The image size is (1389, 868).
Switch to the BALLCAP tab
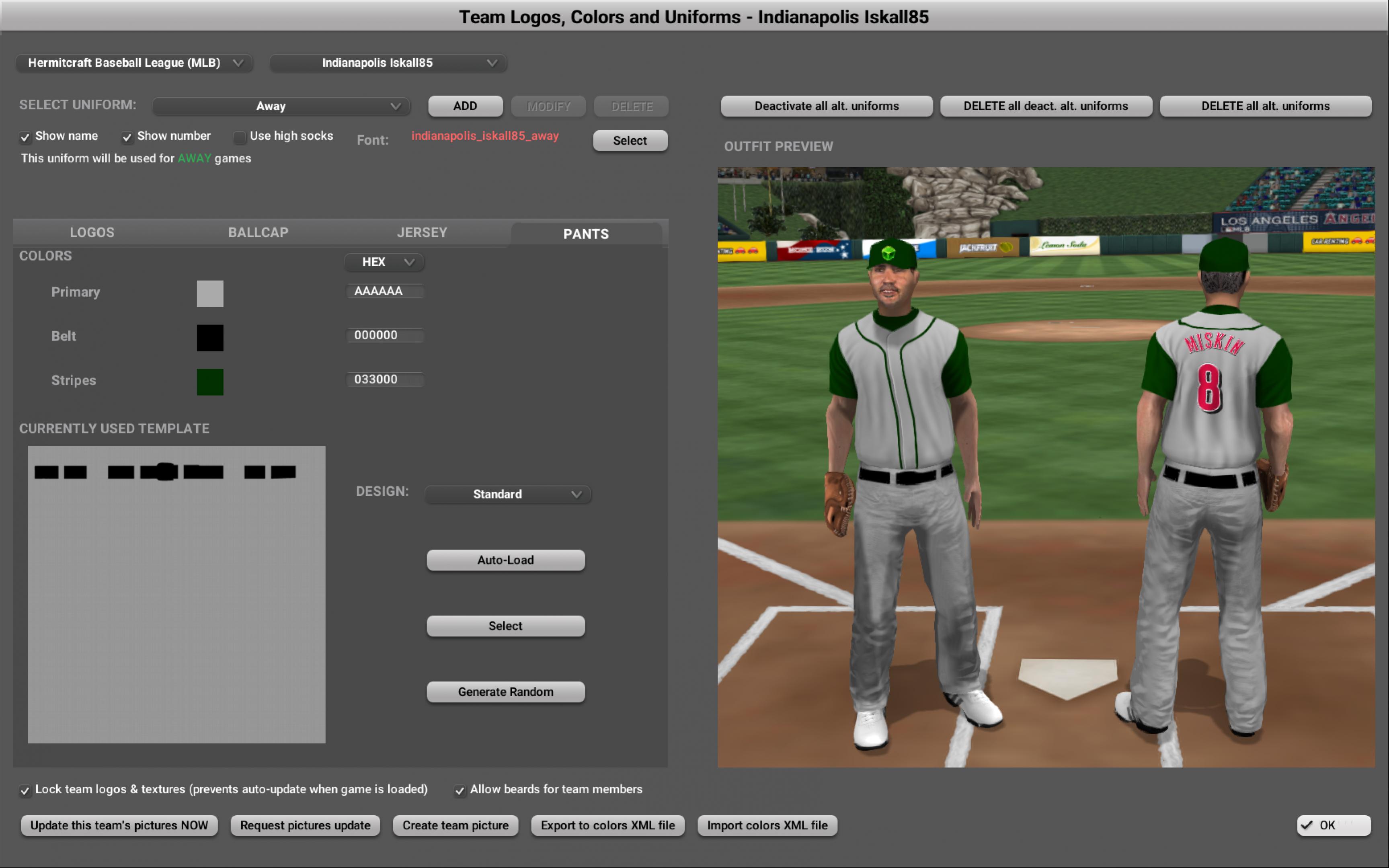(x=258, y=232)
